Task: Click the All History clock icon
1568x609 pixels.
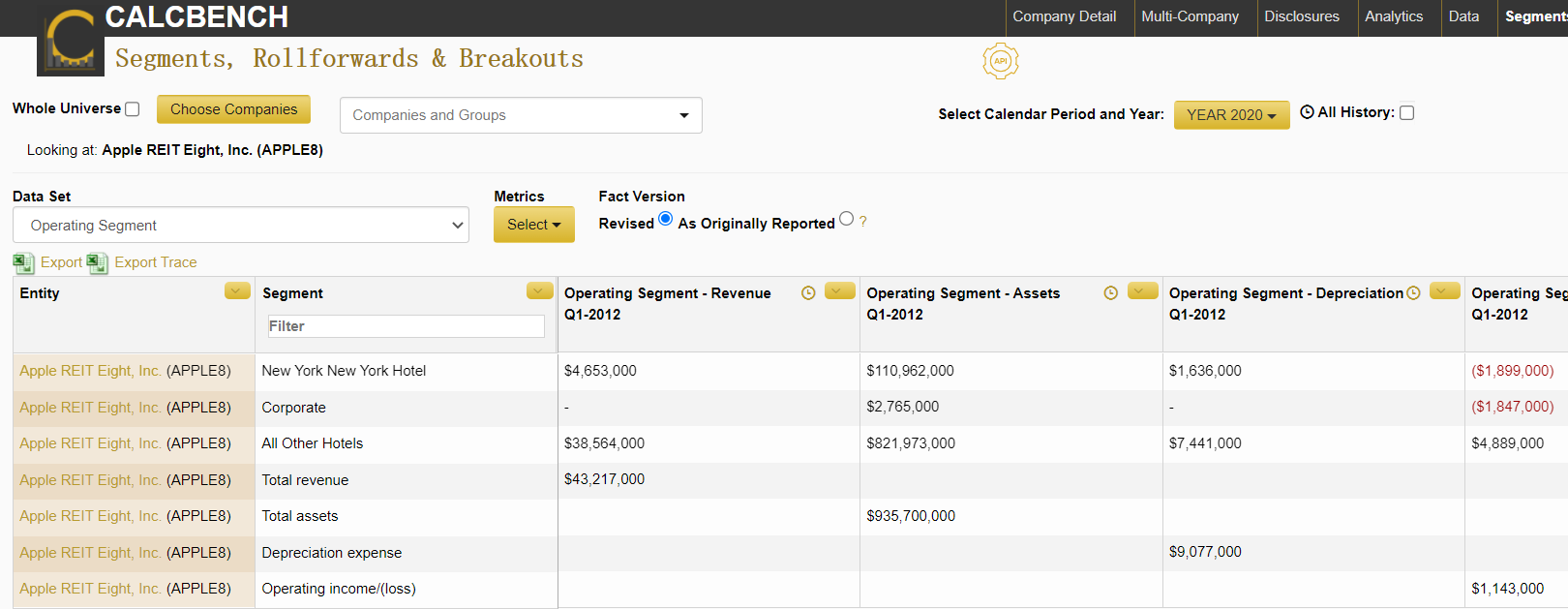Action: [1307, 112]
